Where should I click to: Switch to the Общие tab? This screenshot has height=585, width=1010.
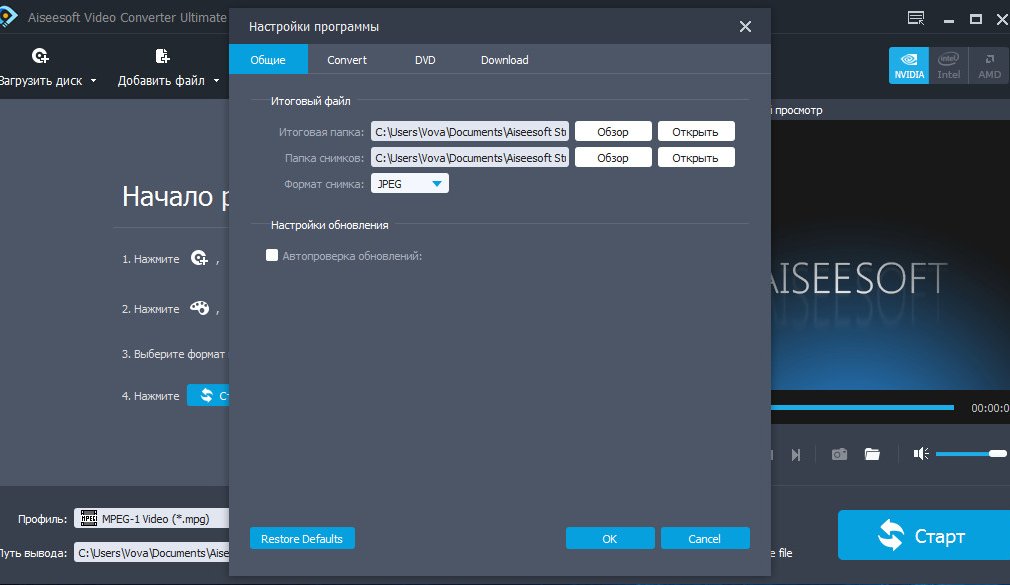268,60
